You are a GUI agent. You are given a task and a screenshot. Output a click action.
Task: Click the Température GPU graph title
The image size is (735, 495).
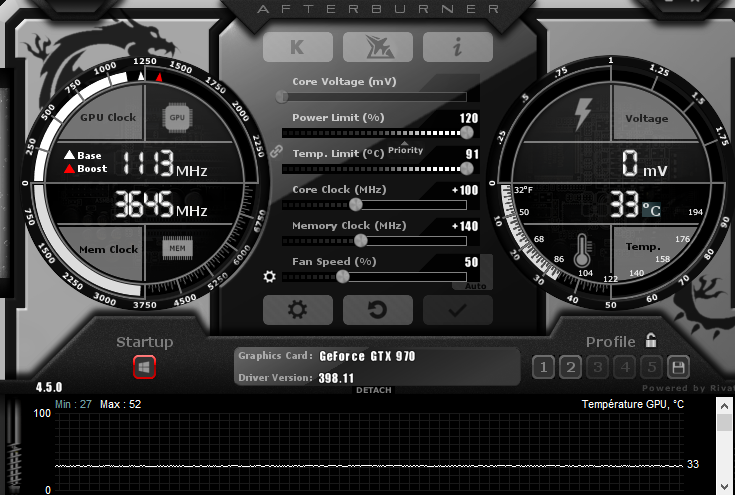[632, 404]
